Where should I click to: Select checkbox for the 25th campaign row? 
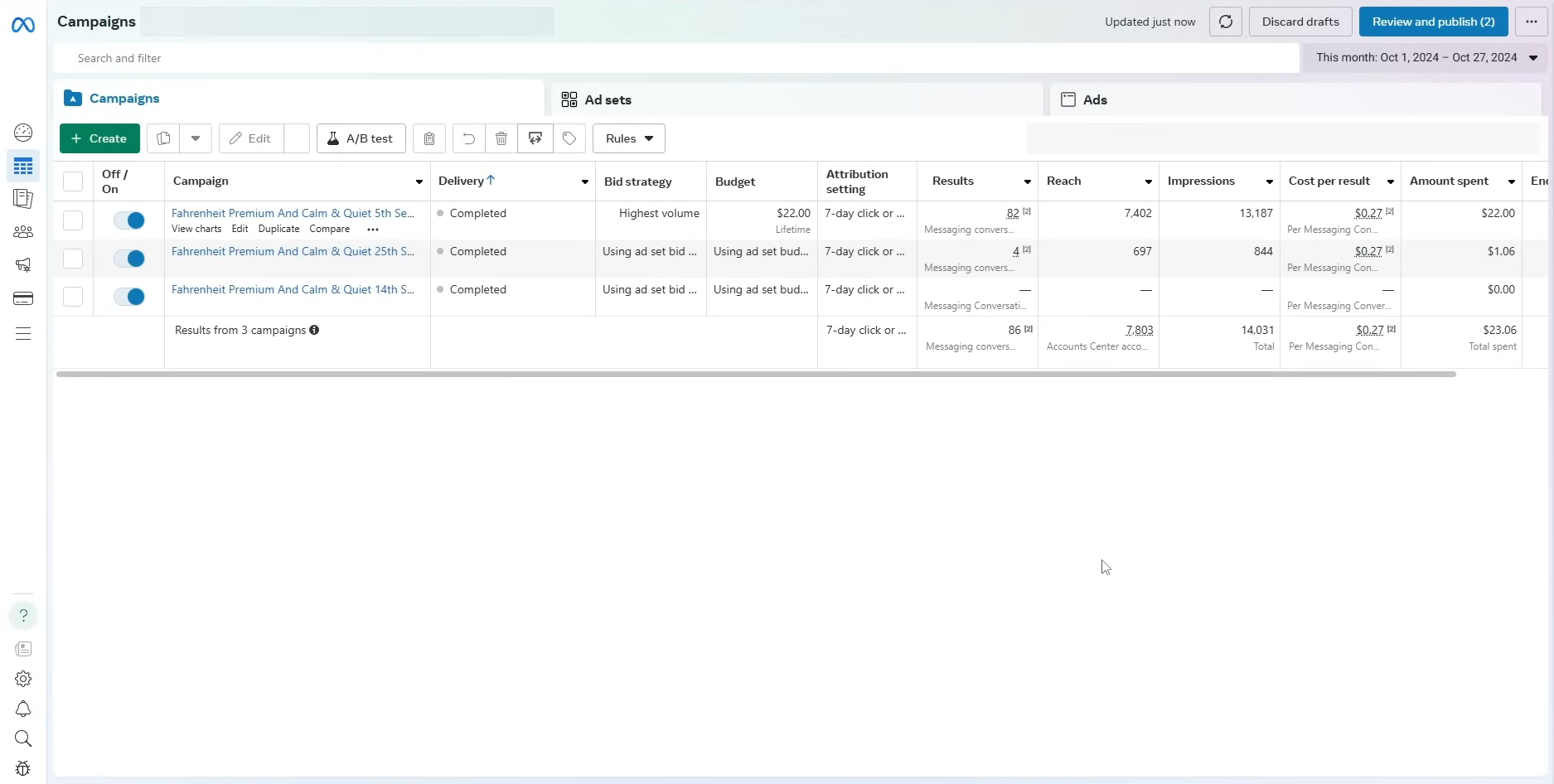coord(73,259)
